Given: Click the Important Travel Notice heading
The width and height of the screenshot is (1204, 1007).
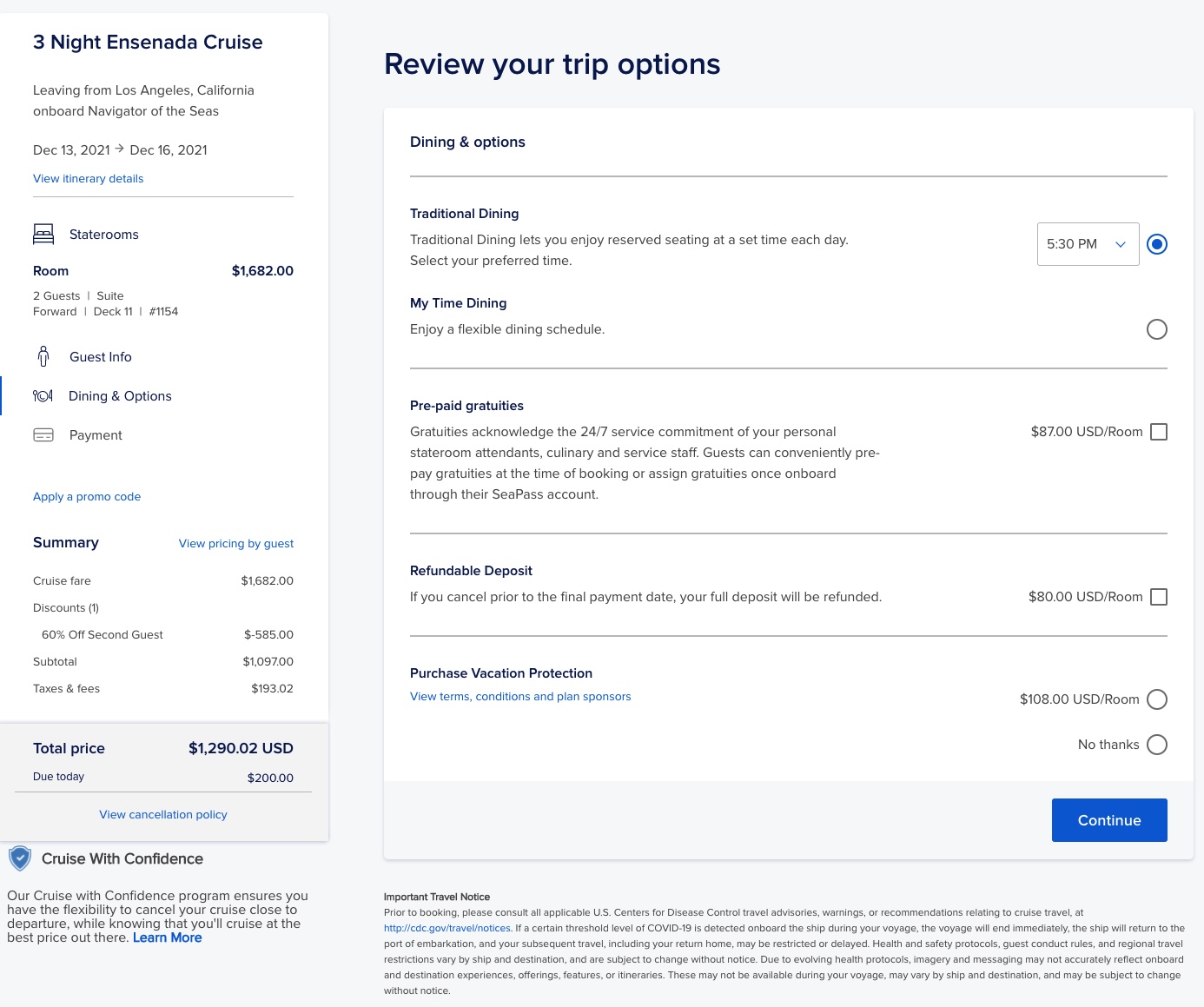Looking at the screenshot, I should (437, 897).
